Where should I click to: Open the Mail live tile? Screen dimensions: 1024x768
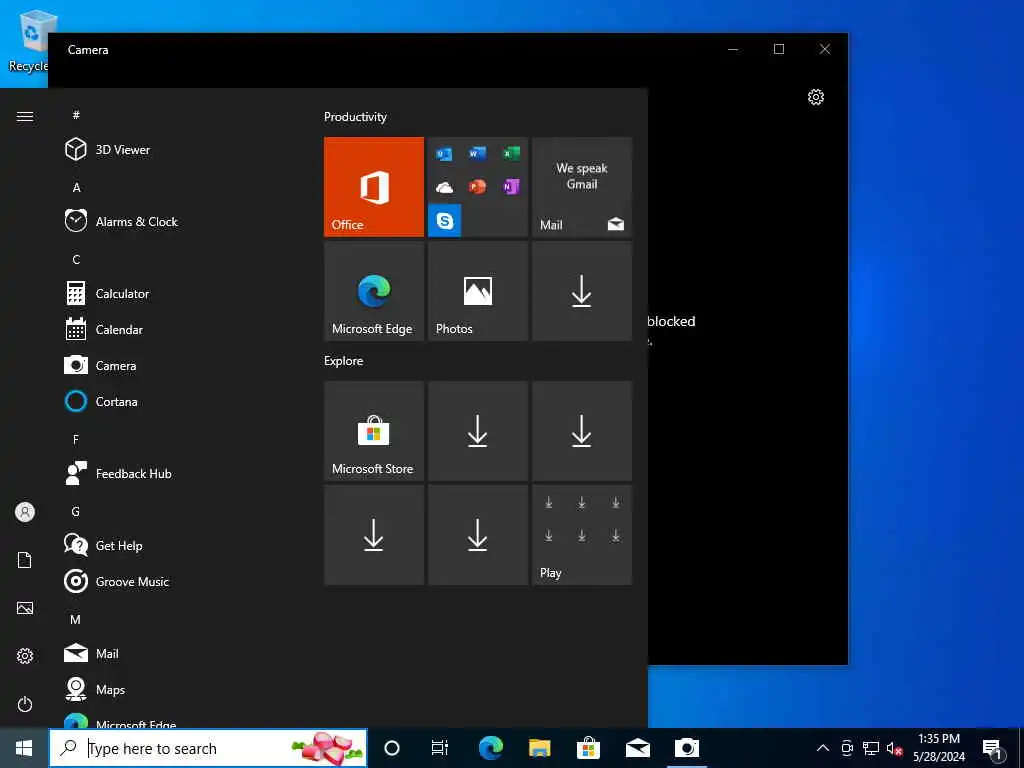pos(582,187)
